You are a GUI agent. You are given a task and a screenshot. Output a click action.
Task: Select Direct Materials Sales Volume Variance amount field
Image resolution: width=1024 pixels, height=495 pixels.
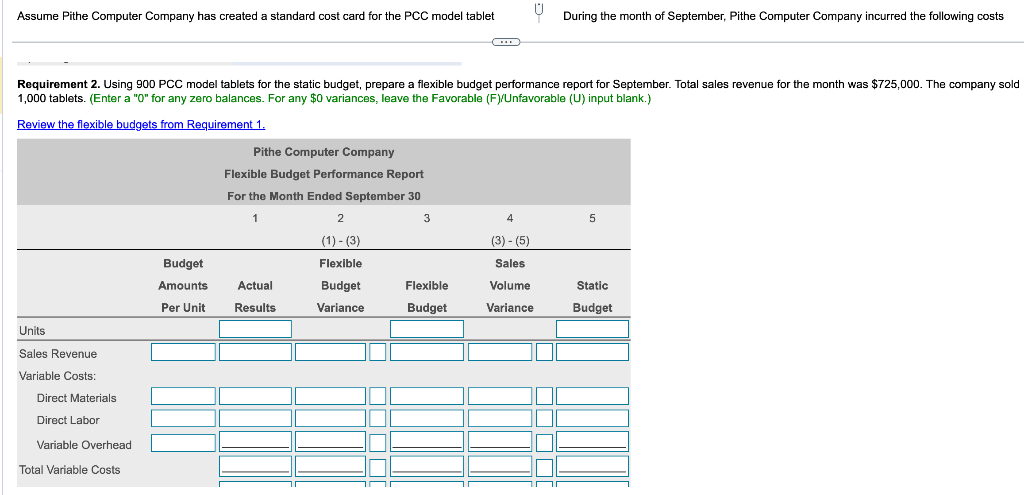500,396
